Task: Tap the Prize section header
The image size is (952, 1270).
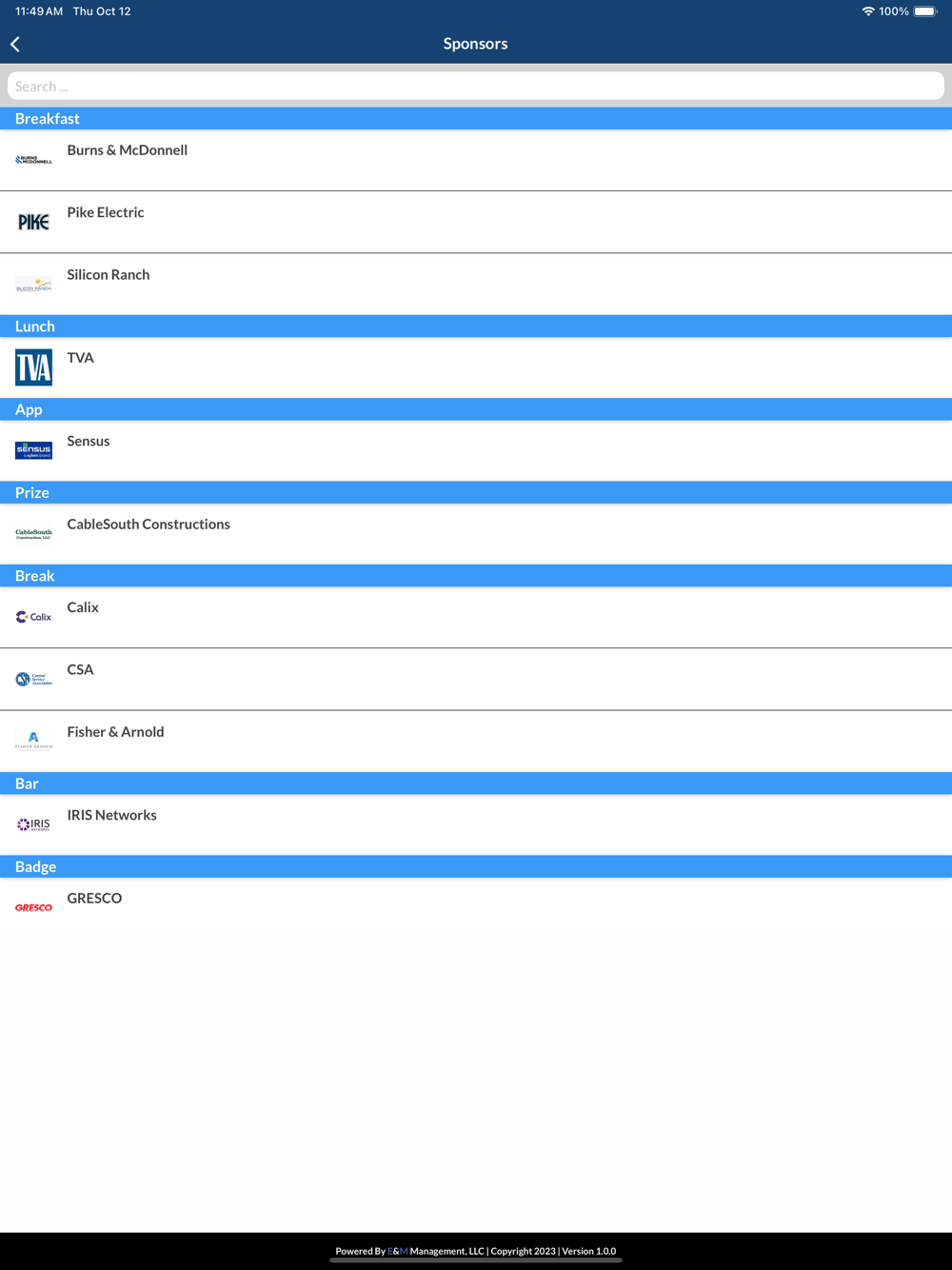Action: (476, 492)
